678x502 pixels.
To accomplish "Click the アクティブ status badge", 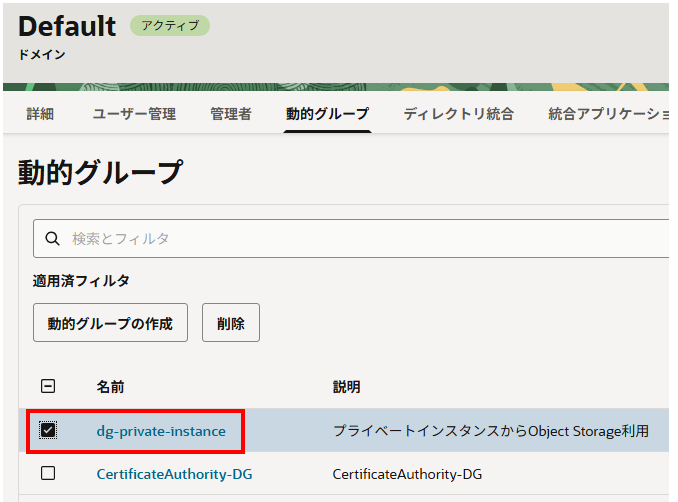I will click(170, 26).
